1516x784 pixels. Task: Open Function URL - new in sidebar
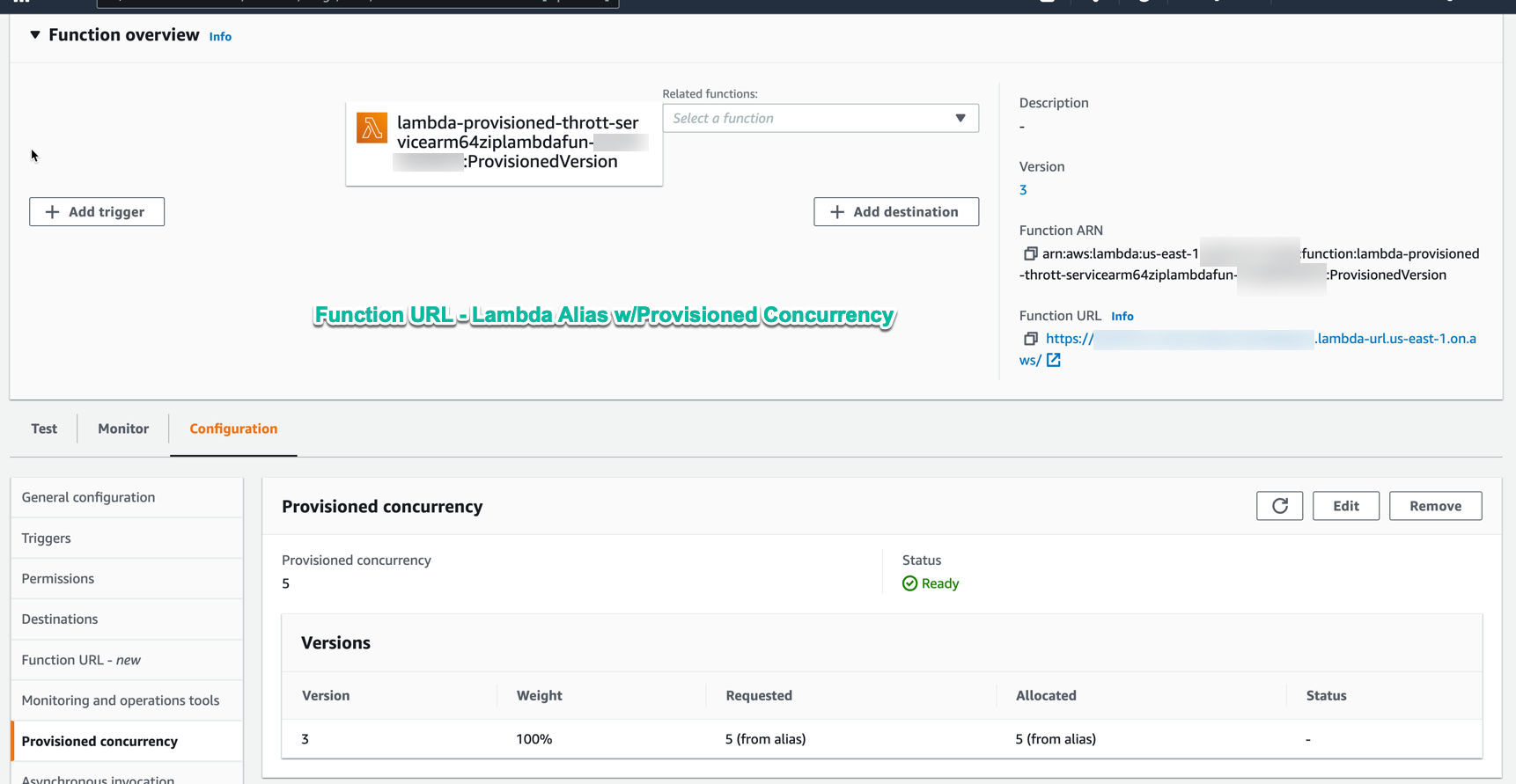[x=127, y=660]
